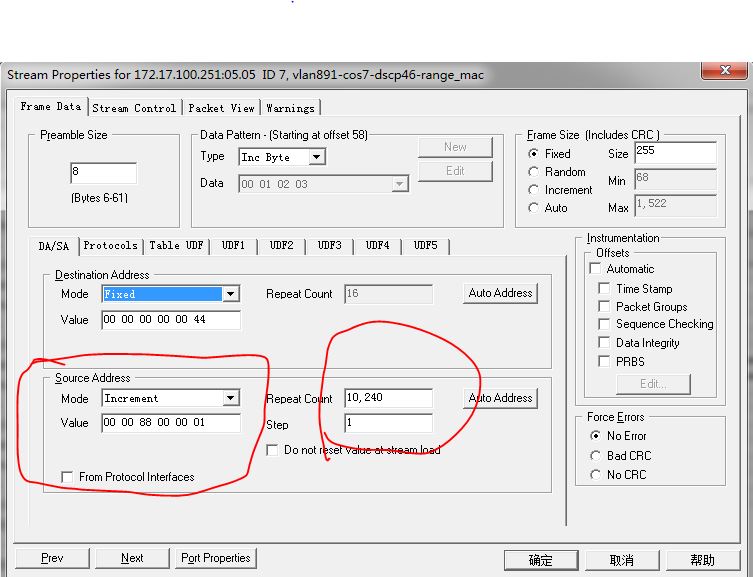The width and height of the screenshot is (753, 577).
Task: Toggle From Protocol Interfaces checkbox
Action: pos(67,477)
